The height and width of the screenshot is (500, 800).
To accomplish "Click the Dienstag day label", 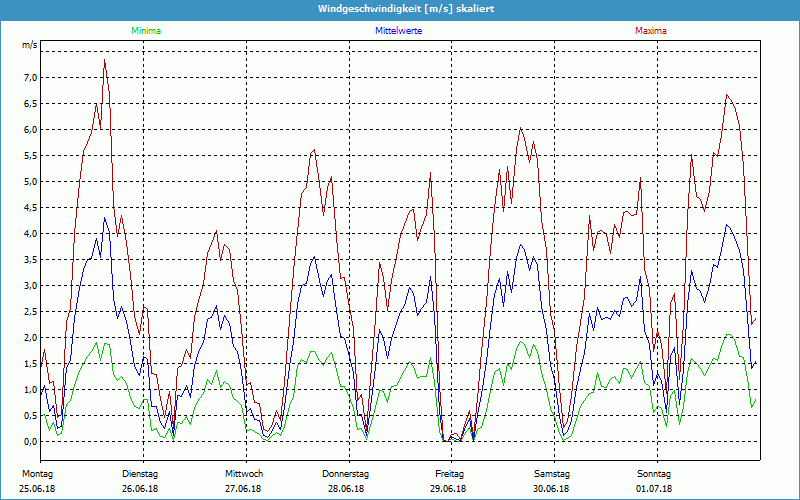I will pyautogui.click(x=140, y=474).
